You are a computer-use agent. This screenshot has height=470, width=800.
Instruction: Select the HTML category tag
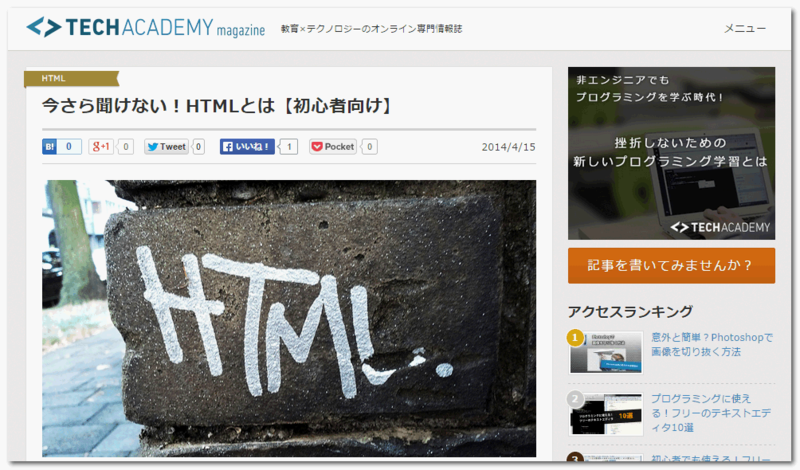[71, 79]
